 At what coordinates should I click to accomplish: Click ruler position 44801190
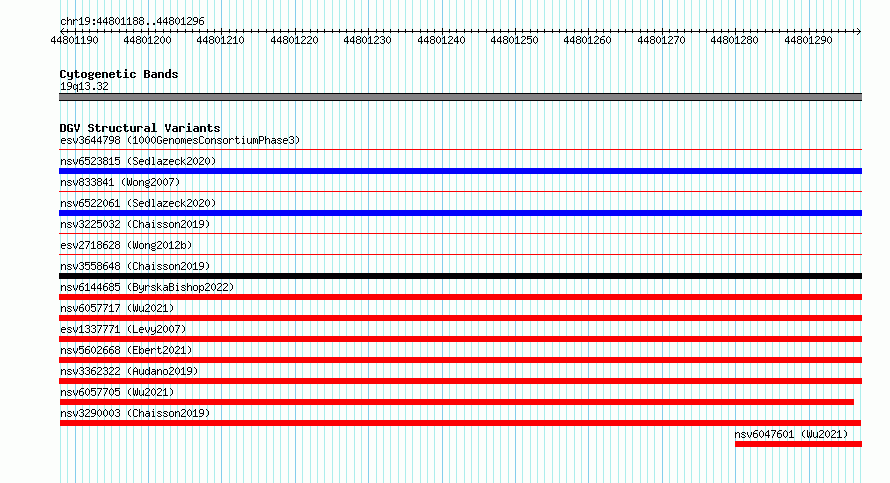[74, 40]
